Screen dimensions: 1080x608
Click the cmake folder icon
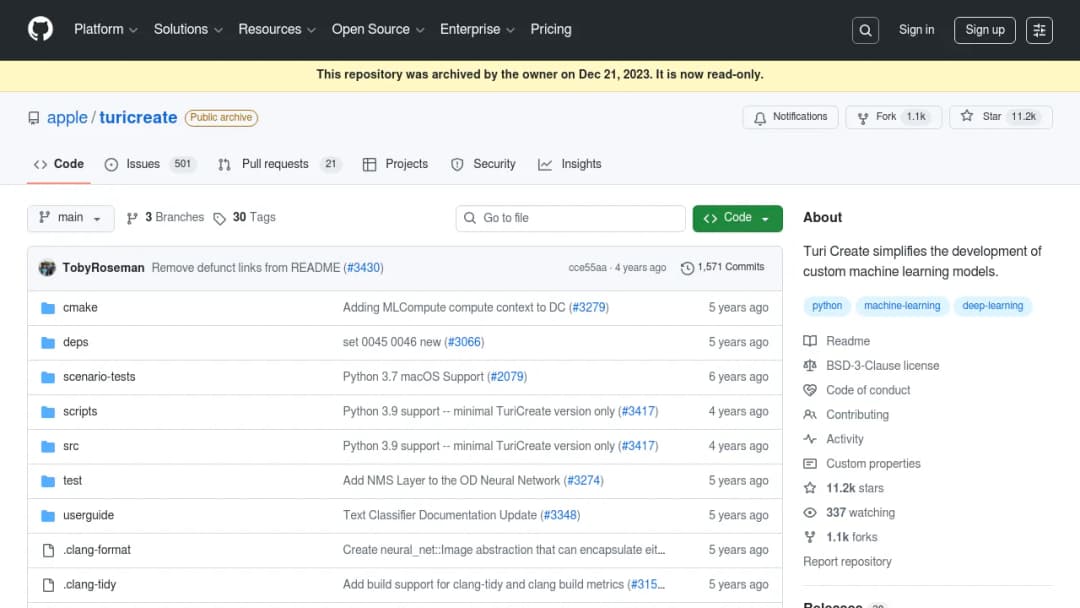(48, 308)
